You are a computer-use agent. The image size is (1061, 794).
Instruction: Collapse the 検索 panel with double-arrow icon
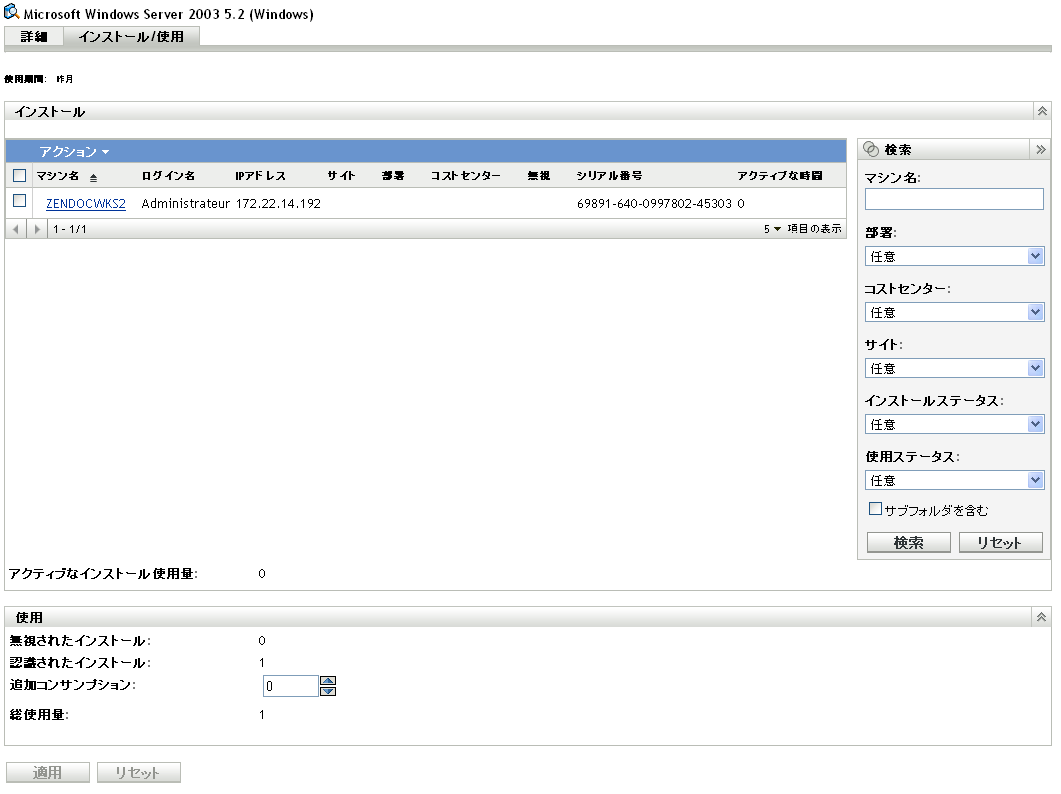click(x=1041, y=150)
